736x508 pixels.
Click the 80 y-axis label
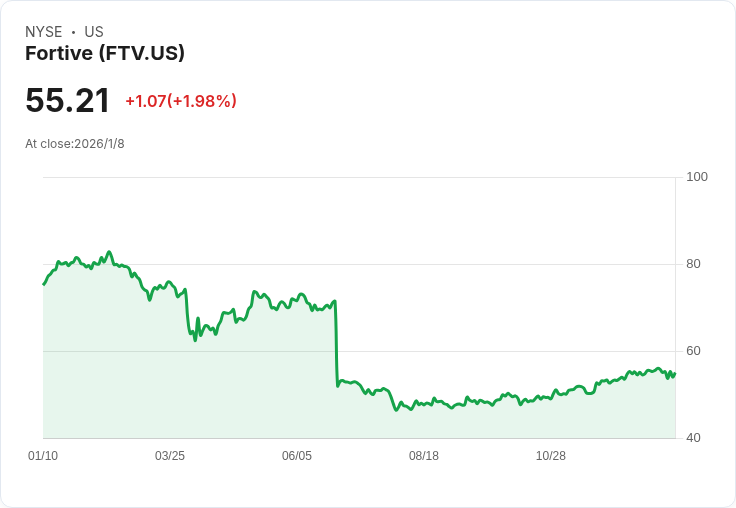pyautogui.click(x=694, y=264)
